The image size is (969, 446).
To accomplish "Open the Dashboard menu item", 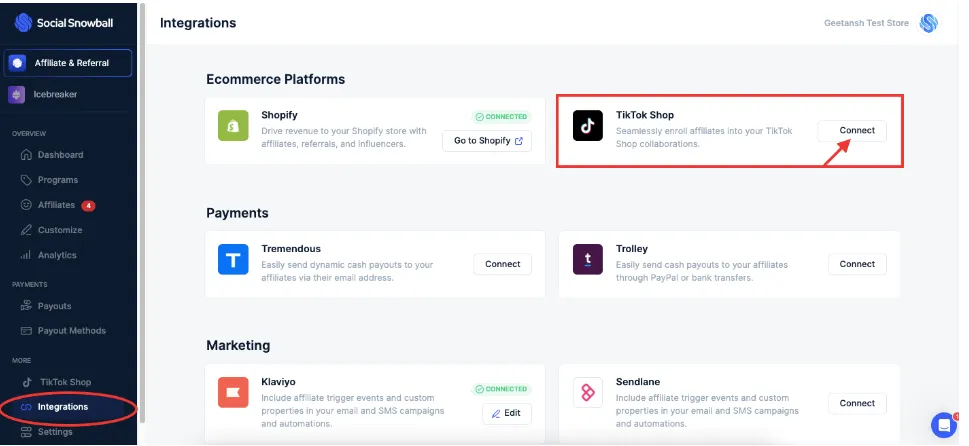I will 61,155.
